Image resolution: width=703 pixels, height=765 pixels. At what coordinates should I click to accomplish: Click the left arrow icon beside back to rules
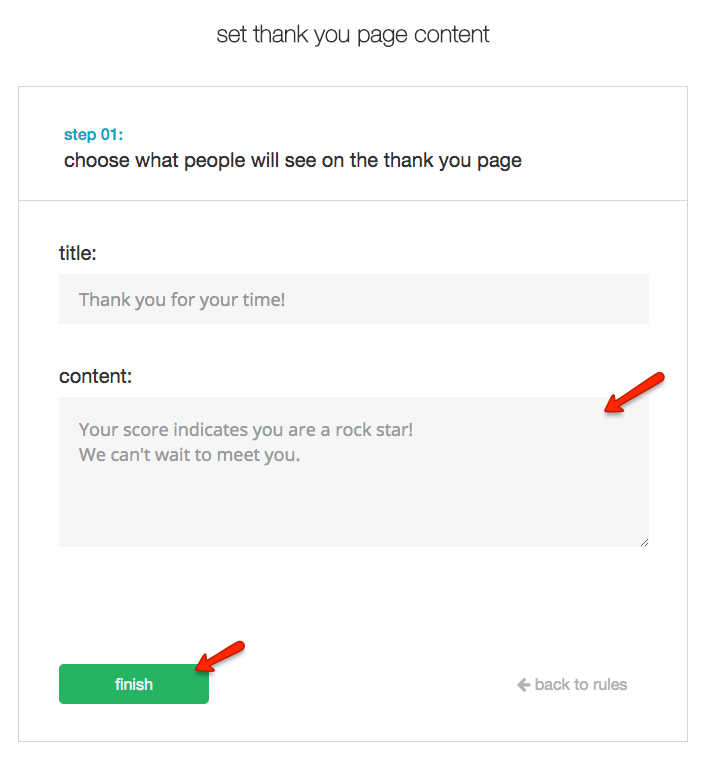[523, 685]
